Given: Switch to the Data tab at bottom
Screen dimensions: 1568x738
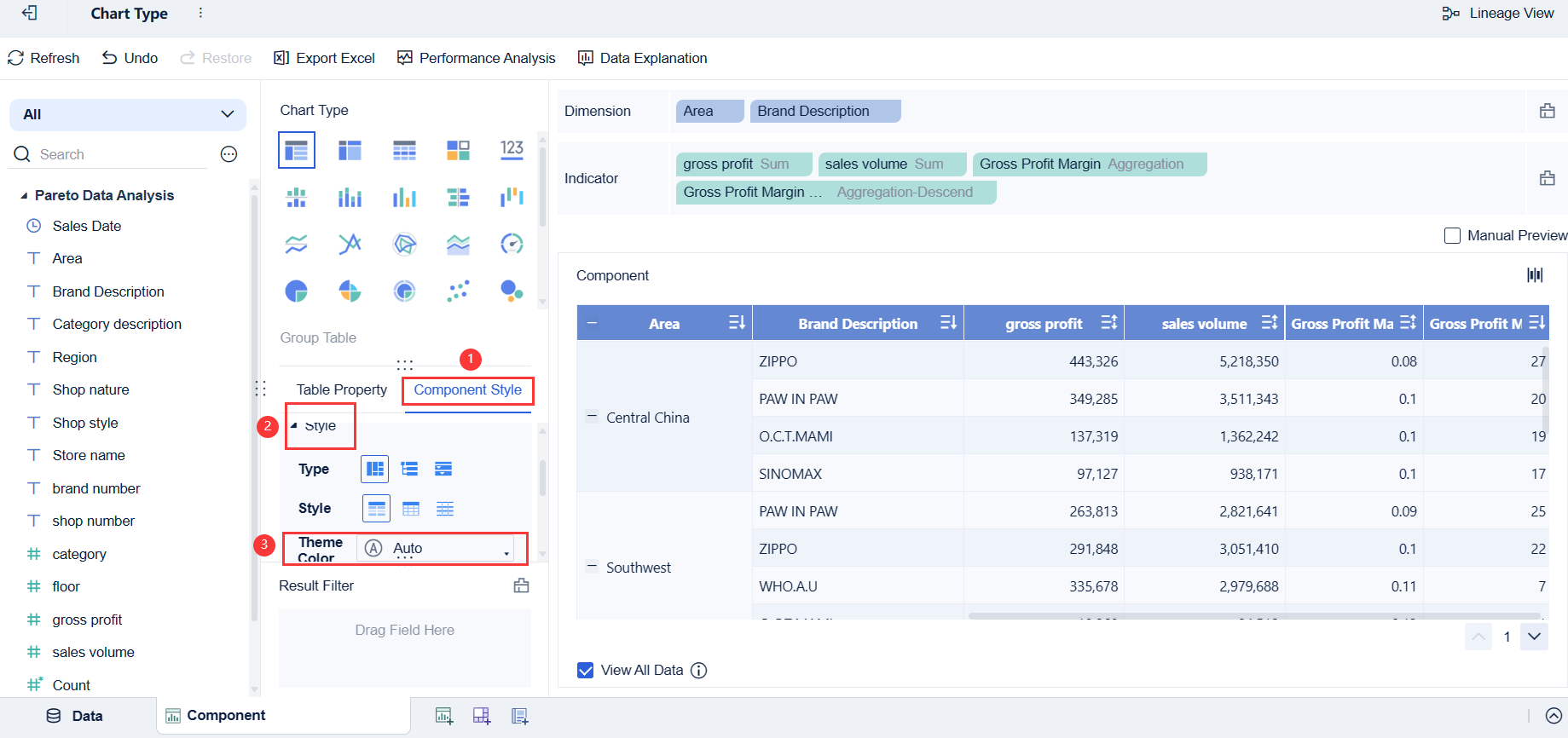Looking at the screenshot, I should (75, 716).
